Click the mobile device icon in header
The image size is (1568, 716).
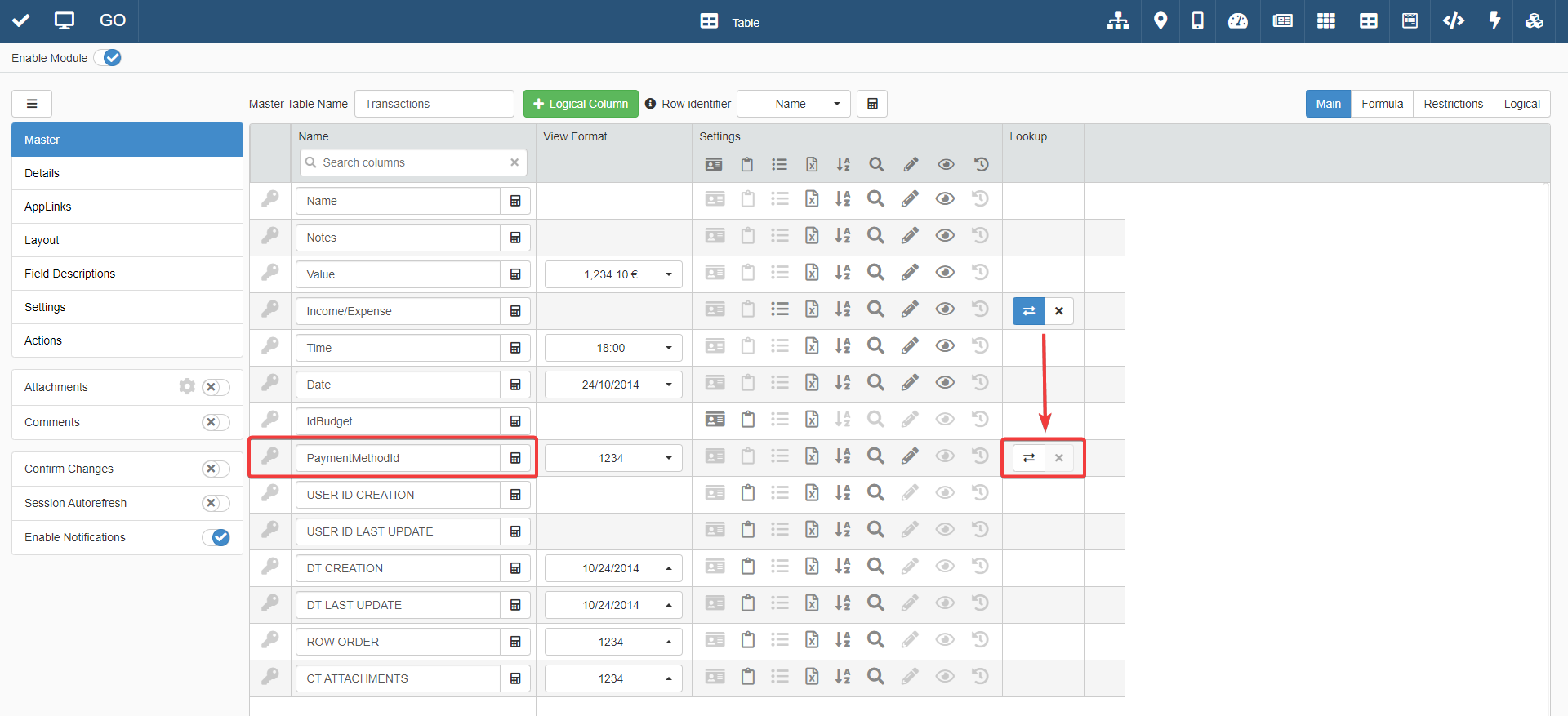(x=1197, y=21)
